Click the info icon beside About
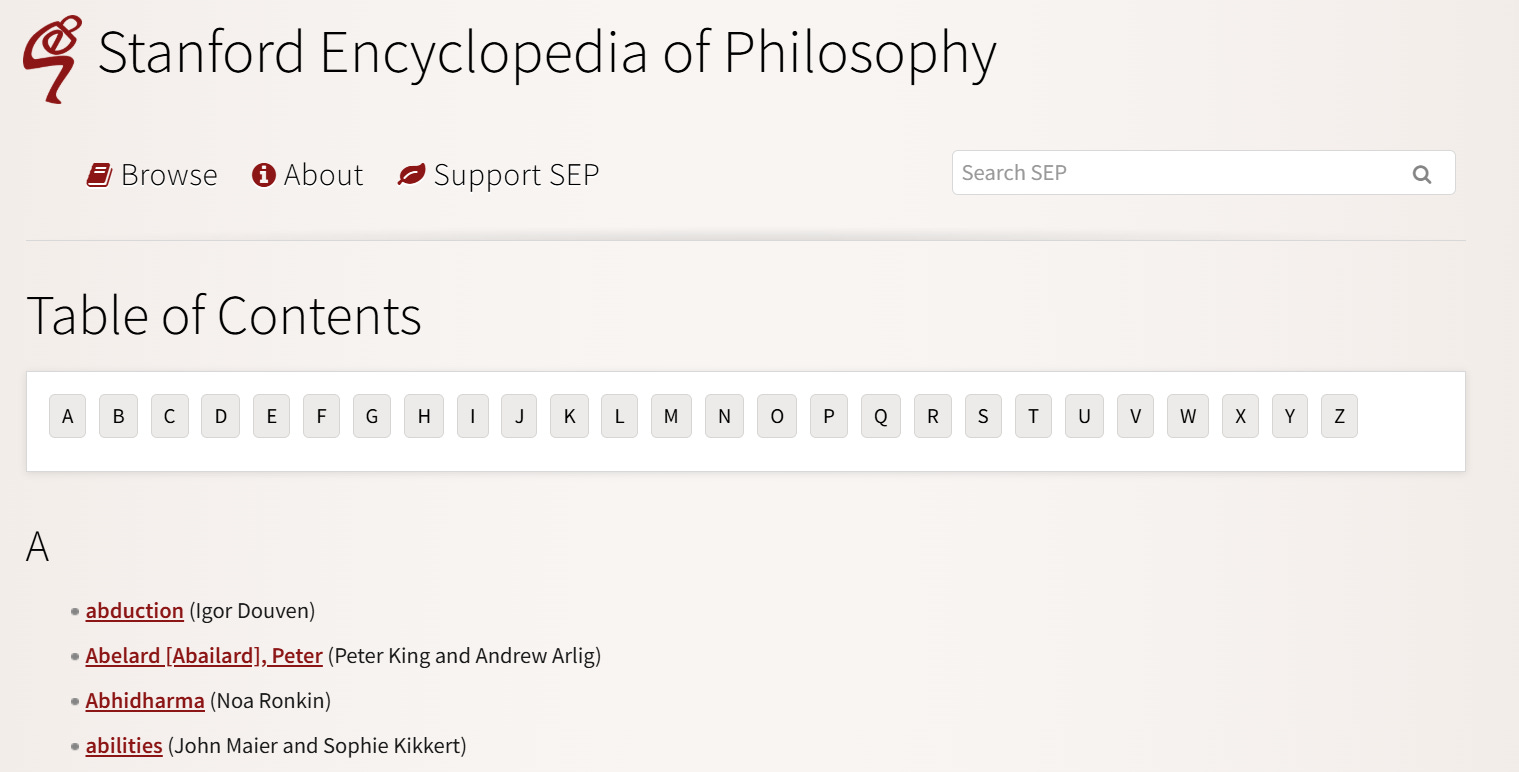 tap(264, 175)
